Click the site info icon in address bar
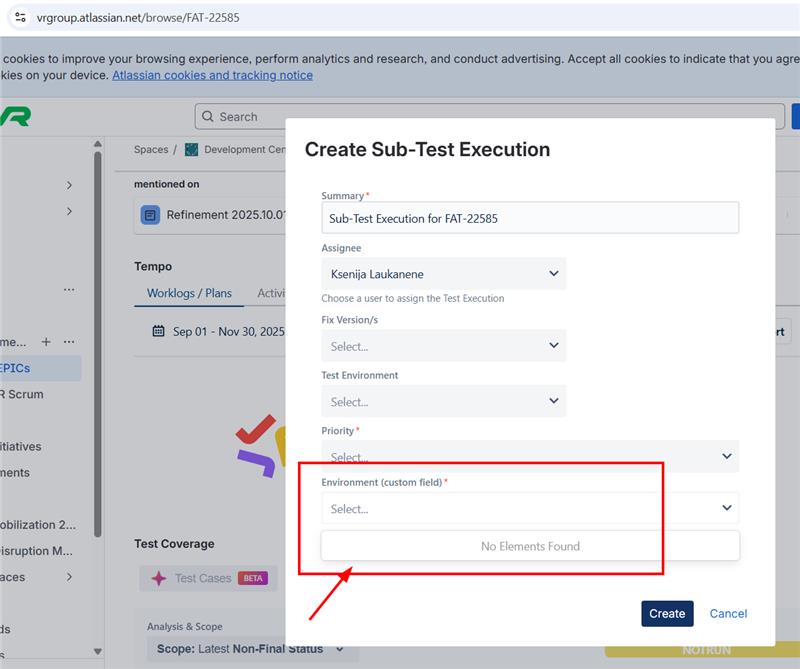This screenshot has width=800, height=669. (x=20, y=17)
